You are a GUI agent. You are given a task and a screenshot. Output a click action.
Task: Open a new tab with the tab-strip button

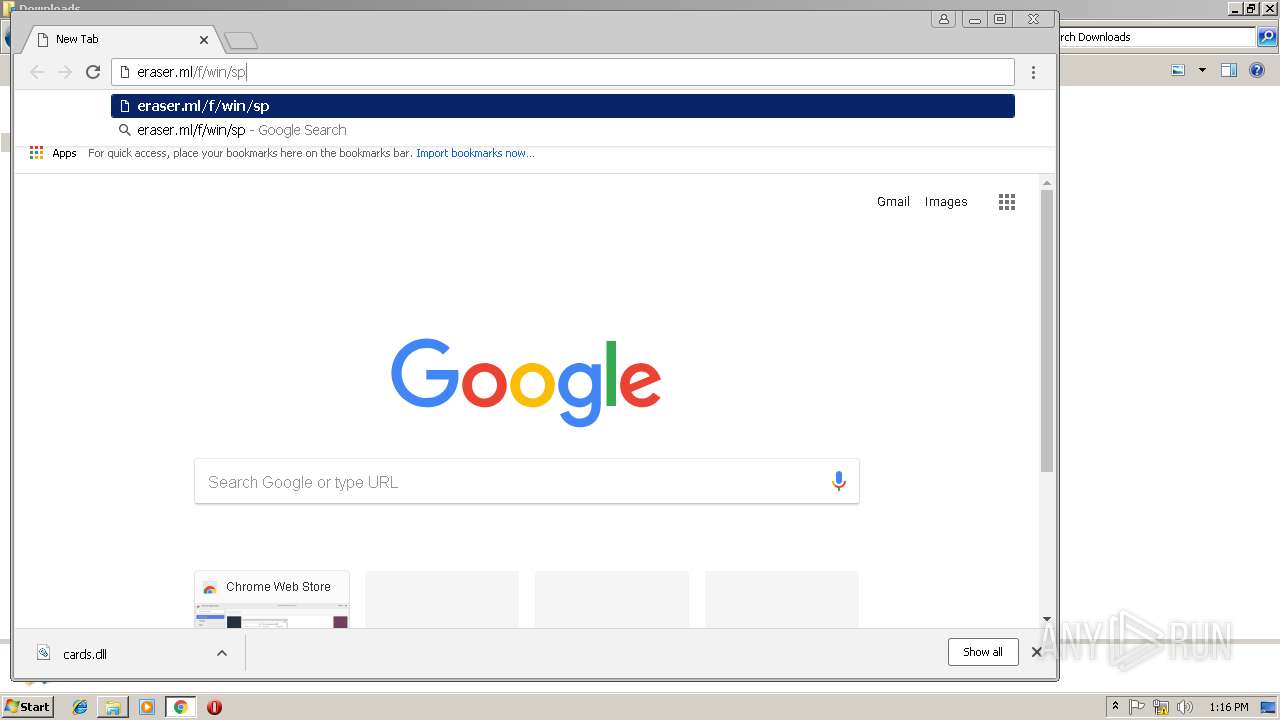click(241, 40)
